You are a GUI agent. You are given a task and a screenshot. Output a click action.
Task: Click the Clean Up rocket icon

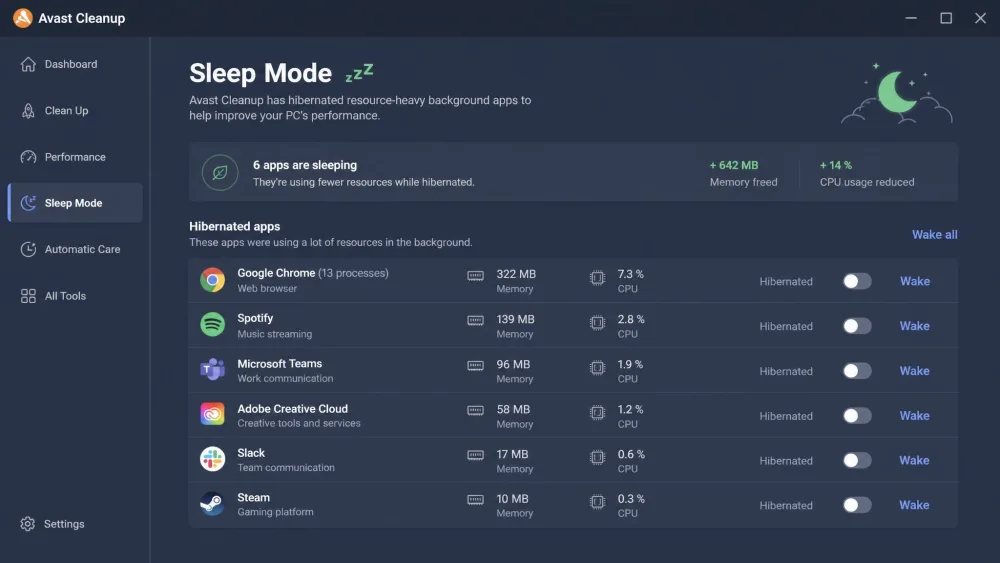pos(28,111)
